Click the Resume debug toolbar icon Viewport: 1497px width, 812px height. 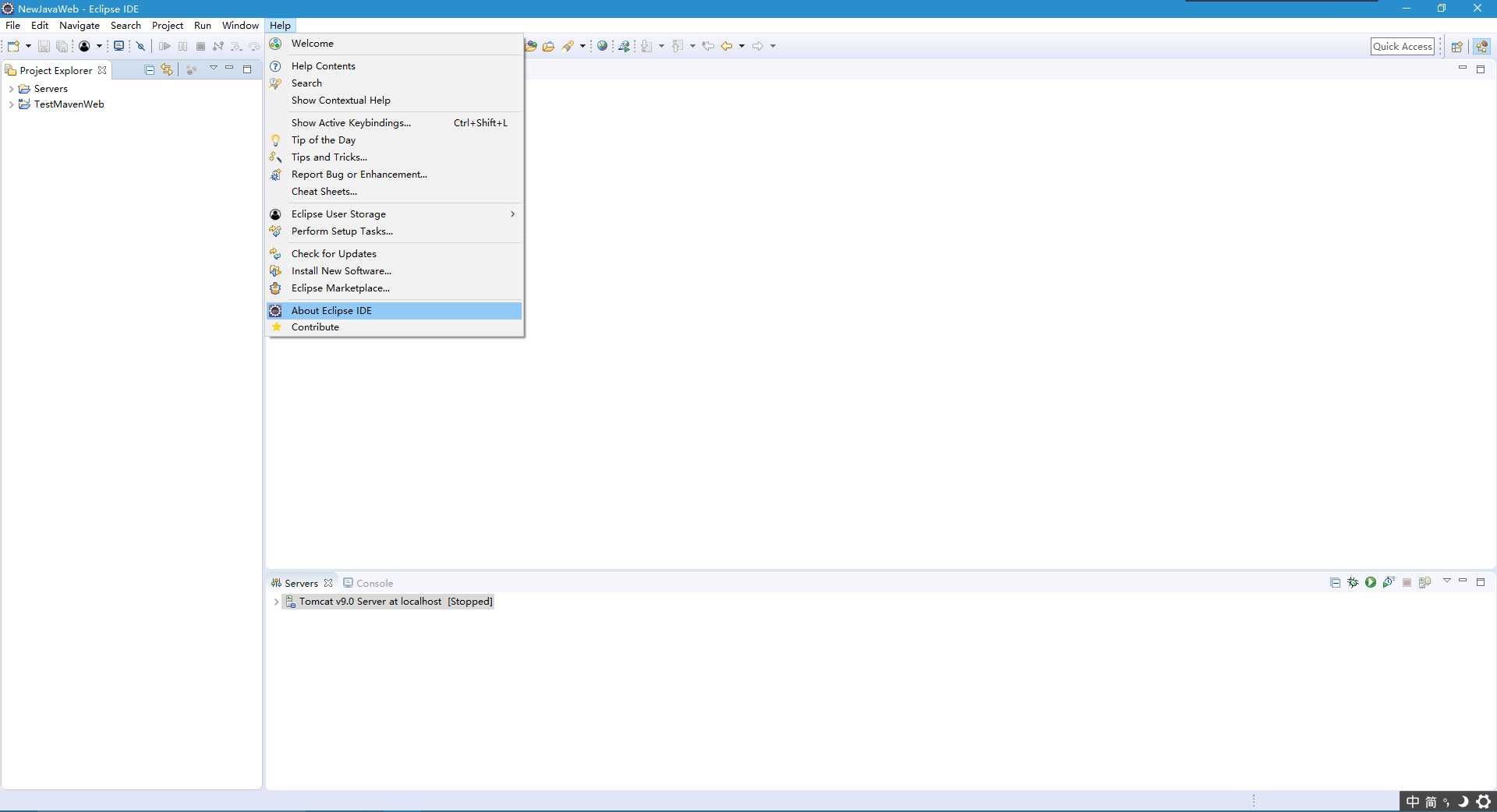pyautogui.click(x=165, y=46)
